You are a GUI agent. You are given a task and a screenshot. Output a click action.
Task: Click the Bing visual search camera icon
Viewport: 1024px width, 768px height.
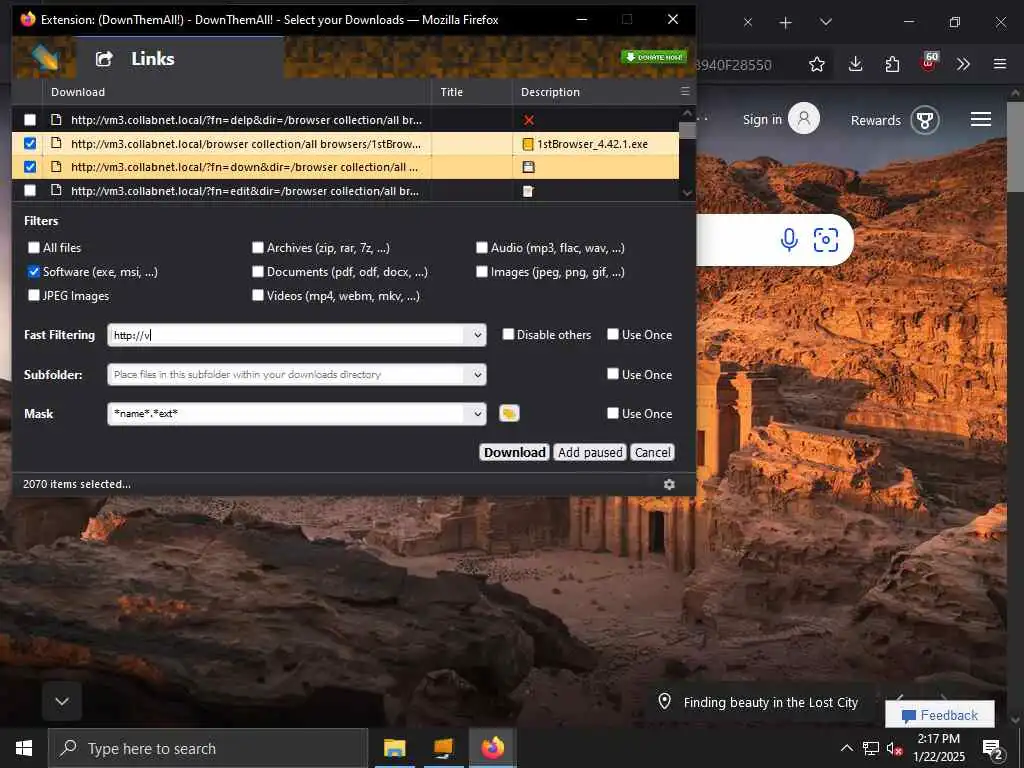tap(826, 240)
